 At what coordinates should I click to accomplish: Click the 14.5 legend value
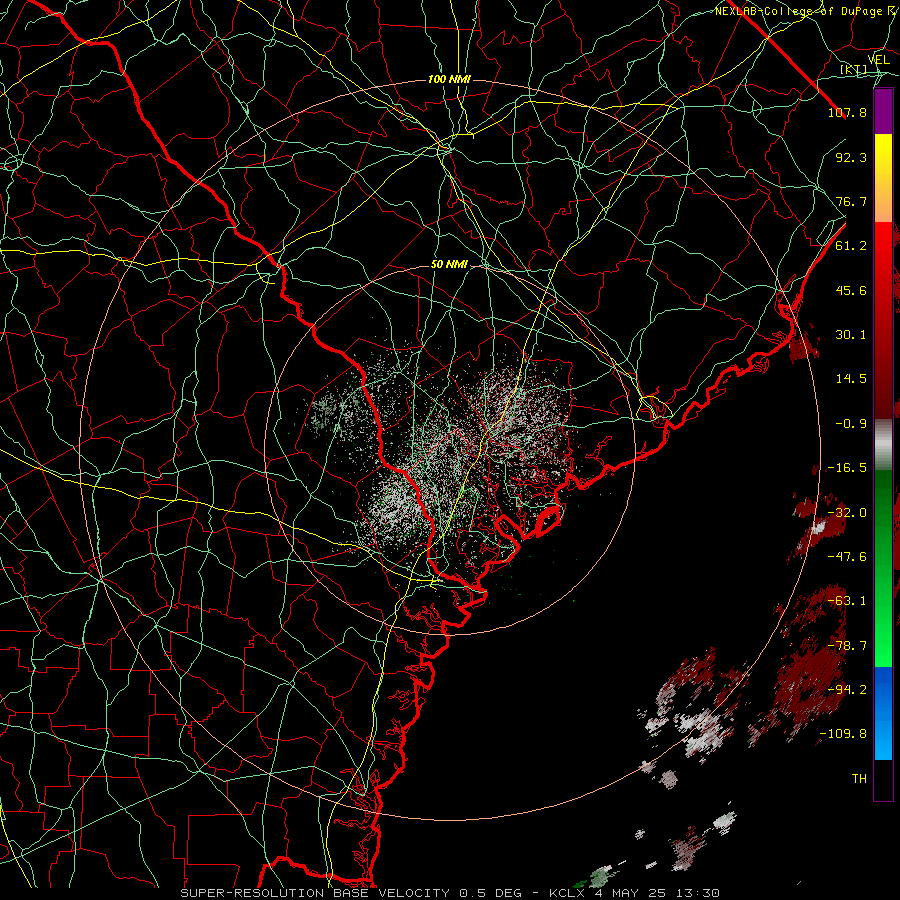pyautogui.click(x=851, y=379)
